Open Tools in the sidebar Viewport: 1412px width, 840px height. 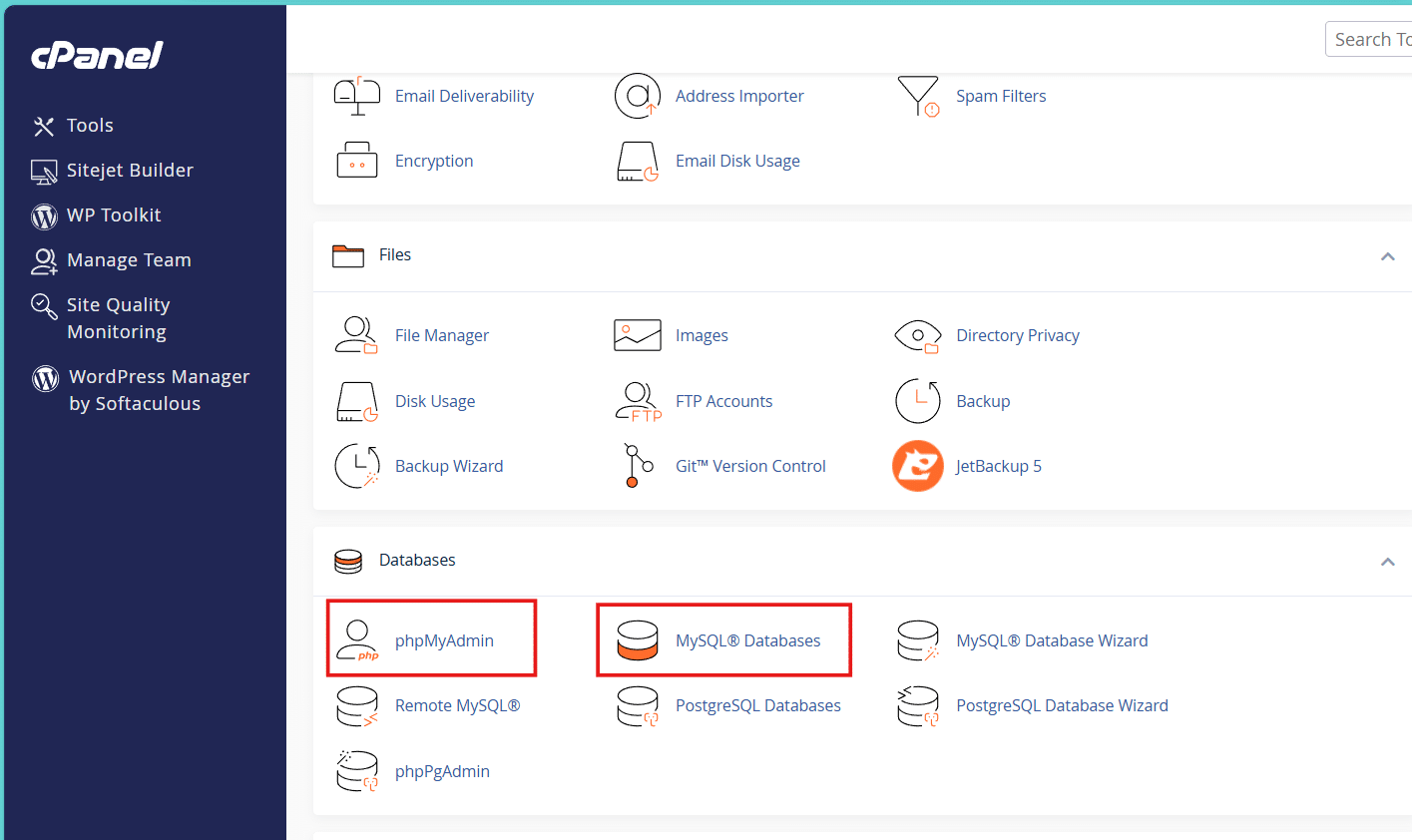(90, 126)
